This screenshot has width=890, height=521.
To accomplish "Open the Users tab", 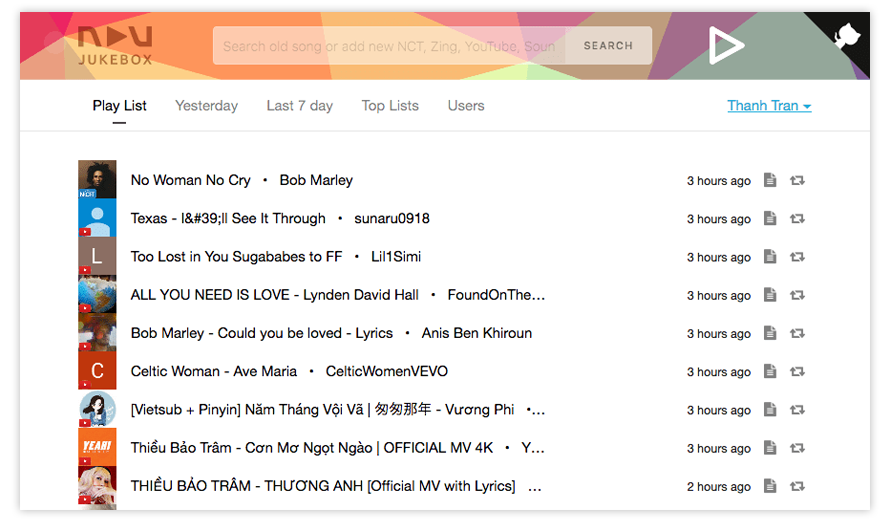I will tap(466, 106).
